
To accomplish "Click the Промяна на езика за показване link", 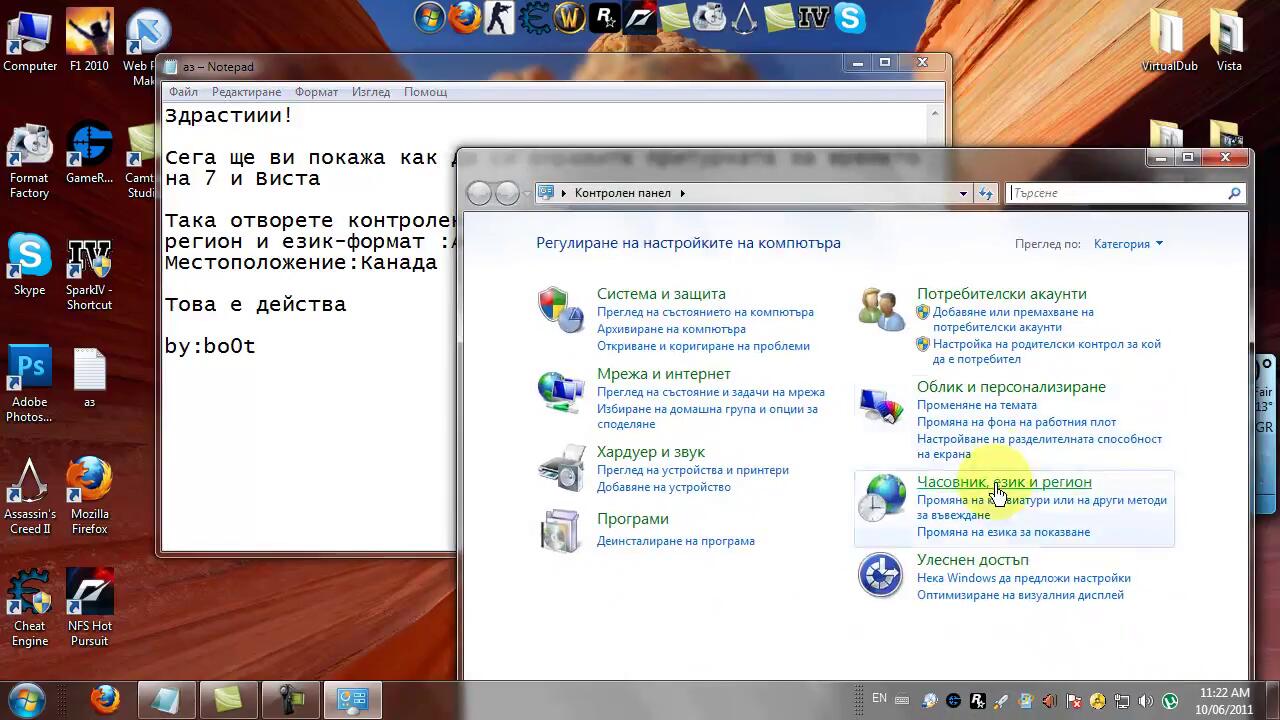I will click(1003, 532).
